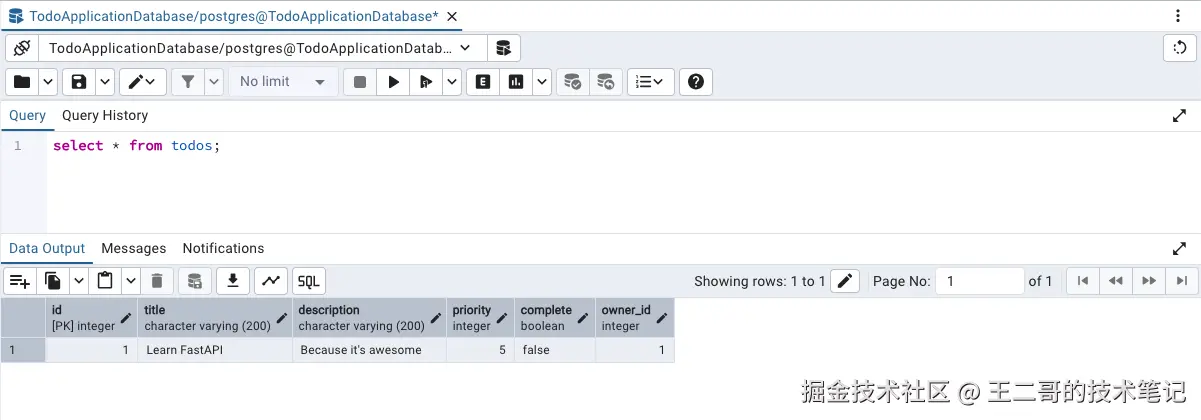Run the query with the Execute play button
Viewport: 1201px width, 420px height.
393,82
